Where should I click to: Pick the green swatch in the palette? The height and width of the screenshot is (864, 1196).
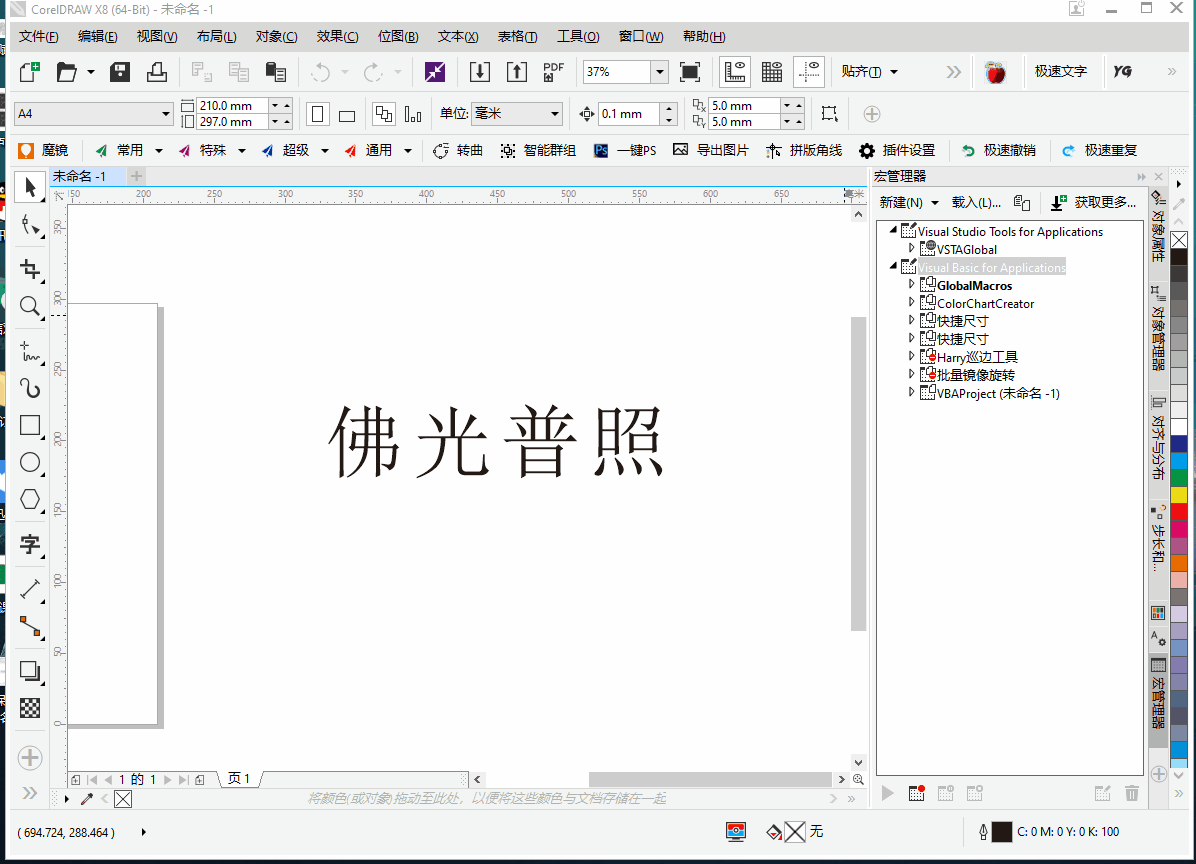click(1178, 477)
